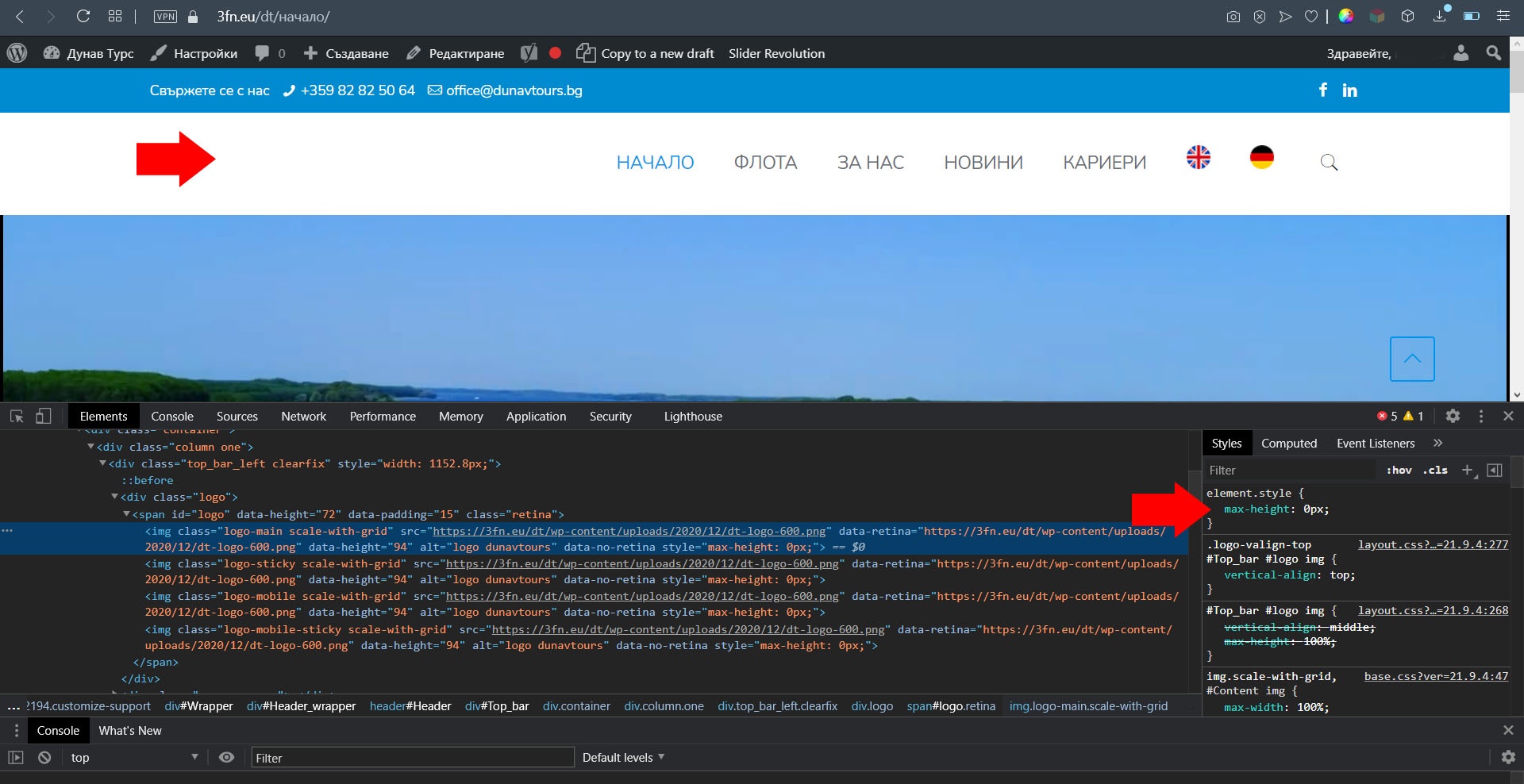Toggle the computed styles sidebar icon
This screenshot has width=1524, height=784.
click(1495, 471)
